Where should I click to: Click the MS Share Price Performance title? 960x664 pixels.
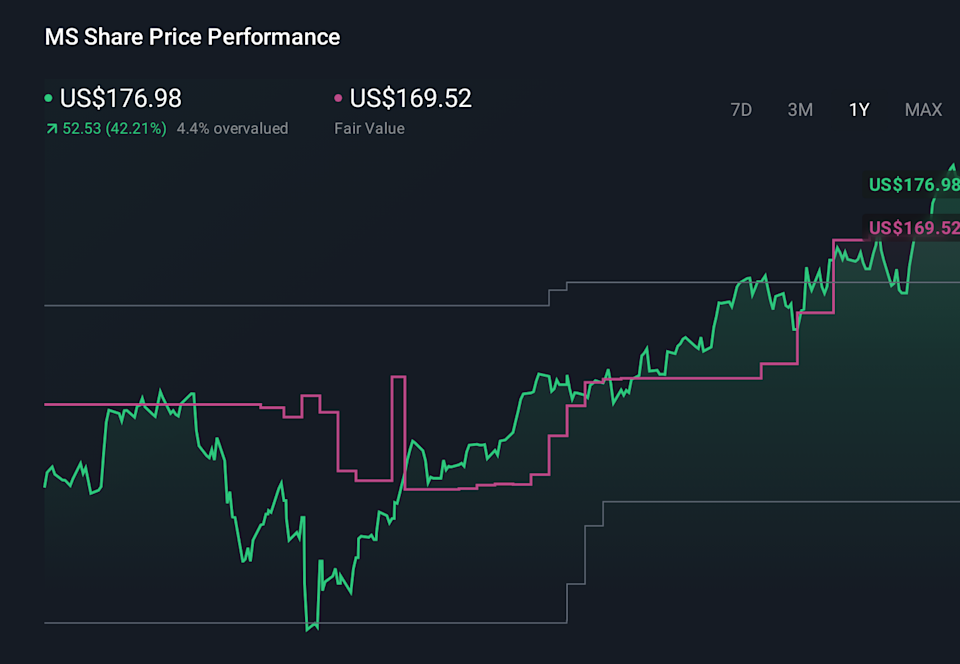tap(192, 38)
